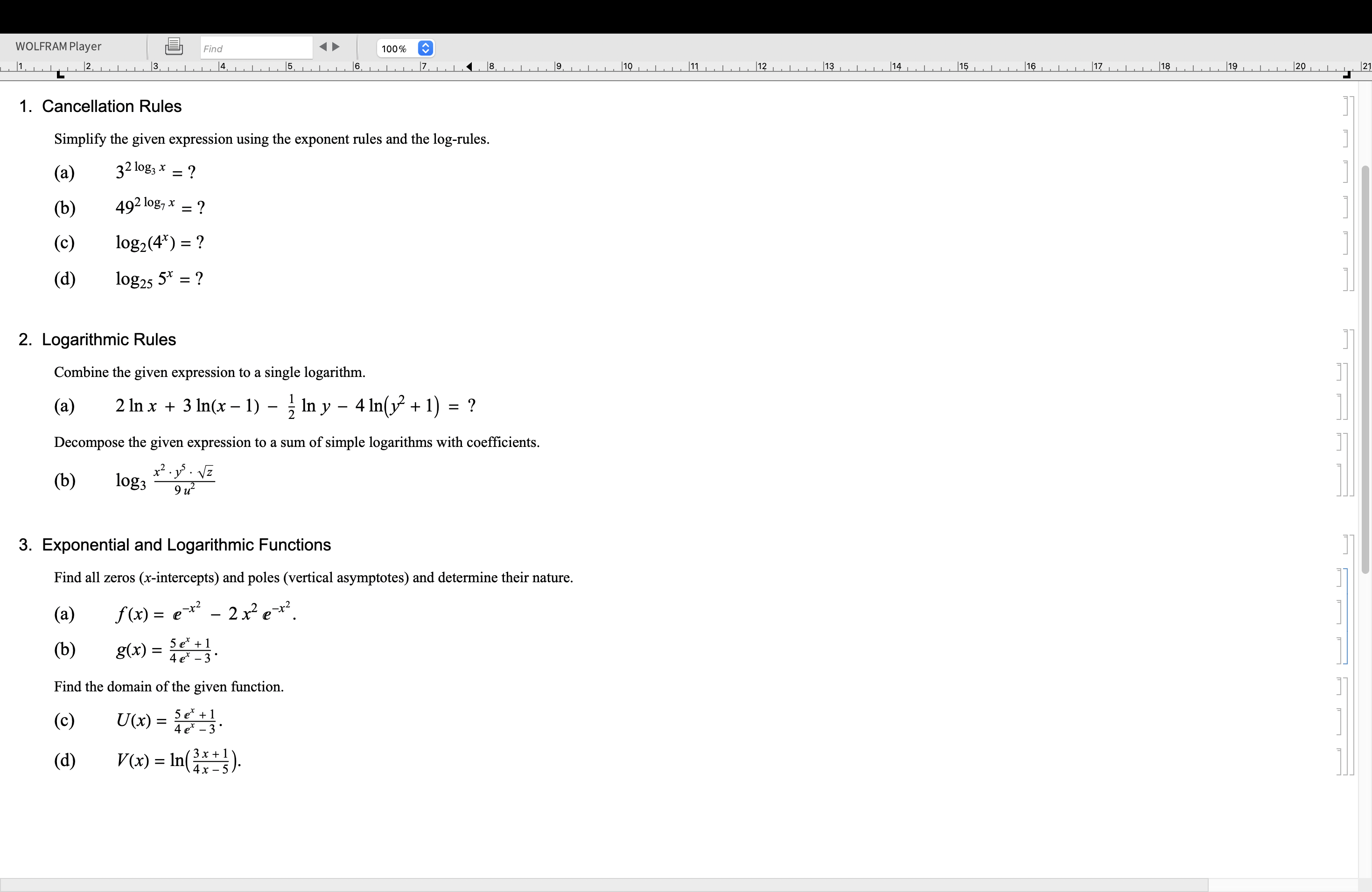Click the Print icon in the toolbar

(x=173, y=46)
